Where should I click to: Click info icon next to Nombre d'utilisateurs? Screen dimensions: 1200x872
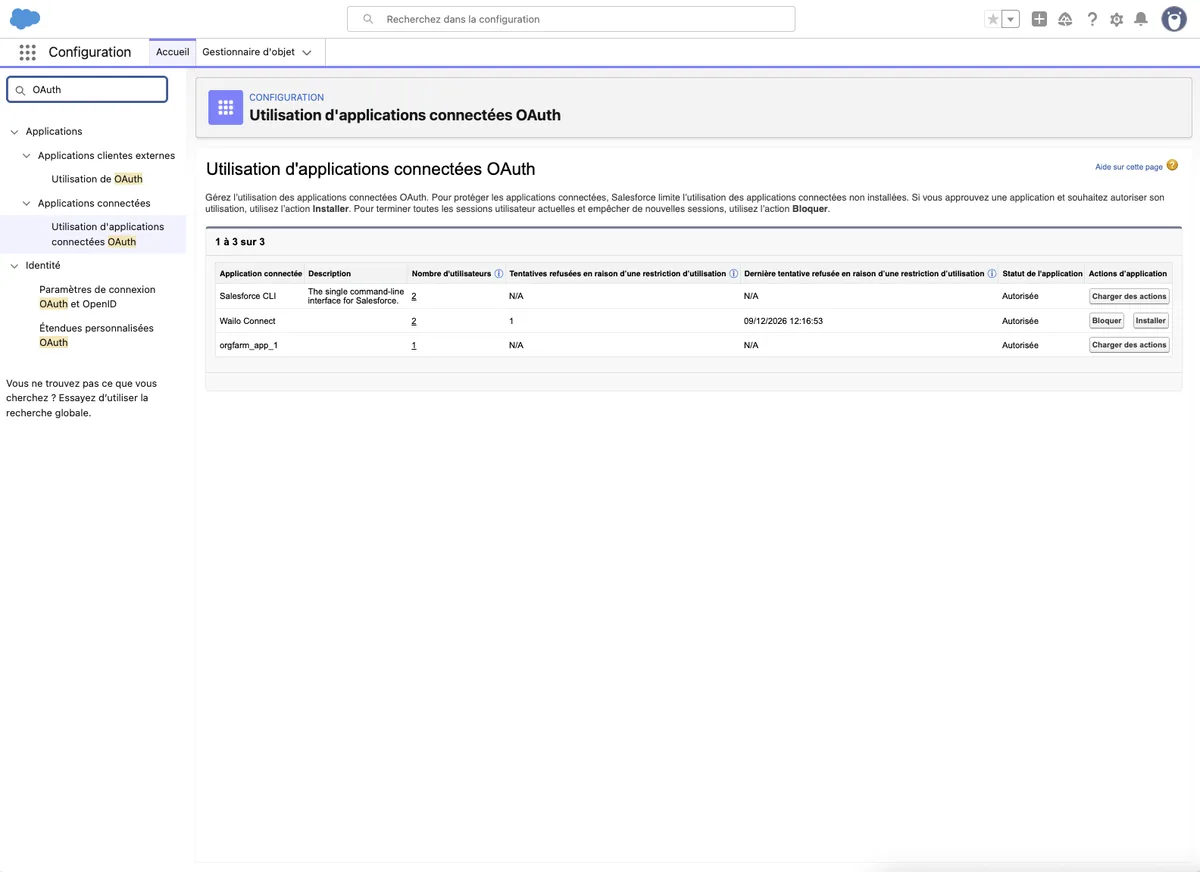click(499, 273)
